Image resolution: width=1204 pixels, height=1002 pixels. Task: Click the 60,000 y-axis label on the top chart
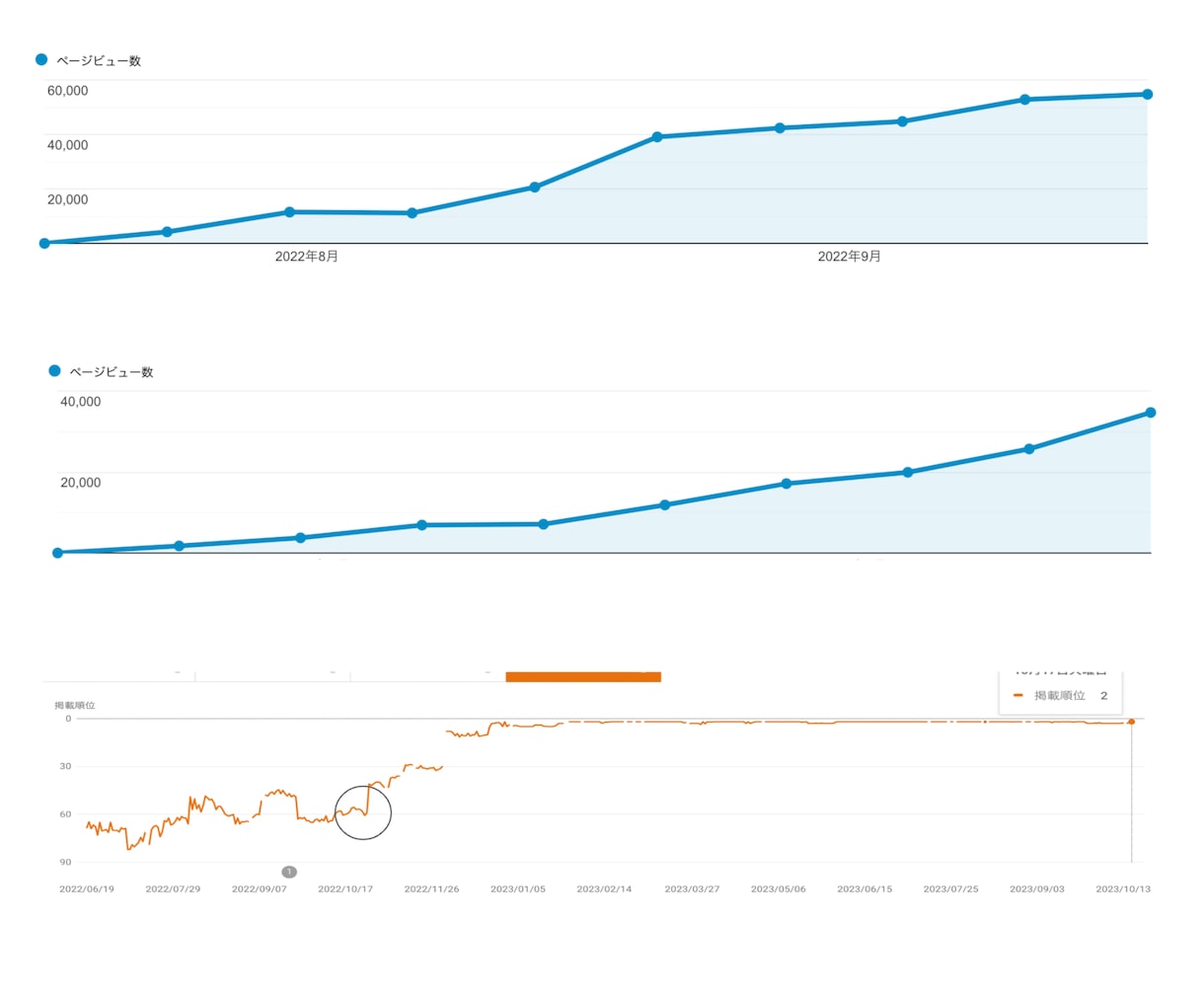68,91
